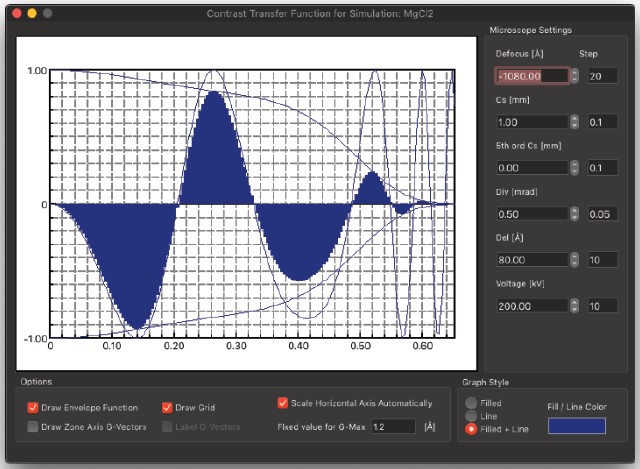The width and height of the screenshot is (640, 469).
Task: Click the Defocus stepper arrows
Action: click(574, 76)
